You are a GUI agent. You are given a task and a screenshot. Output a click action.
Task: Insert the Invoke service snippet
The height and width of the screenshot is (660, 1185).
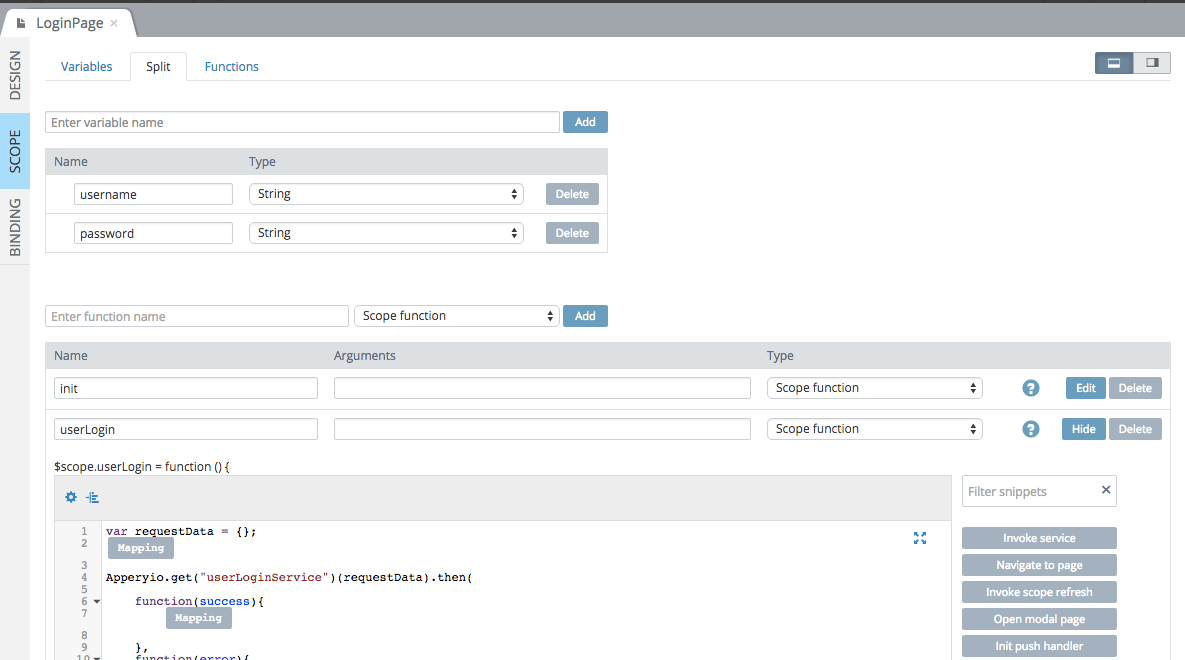coord(1039,538)
